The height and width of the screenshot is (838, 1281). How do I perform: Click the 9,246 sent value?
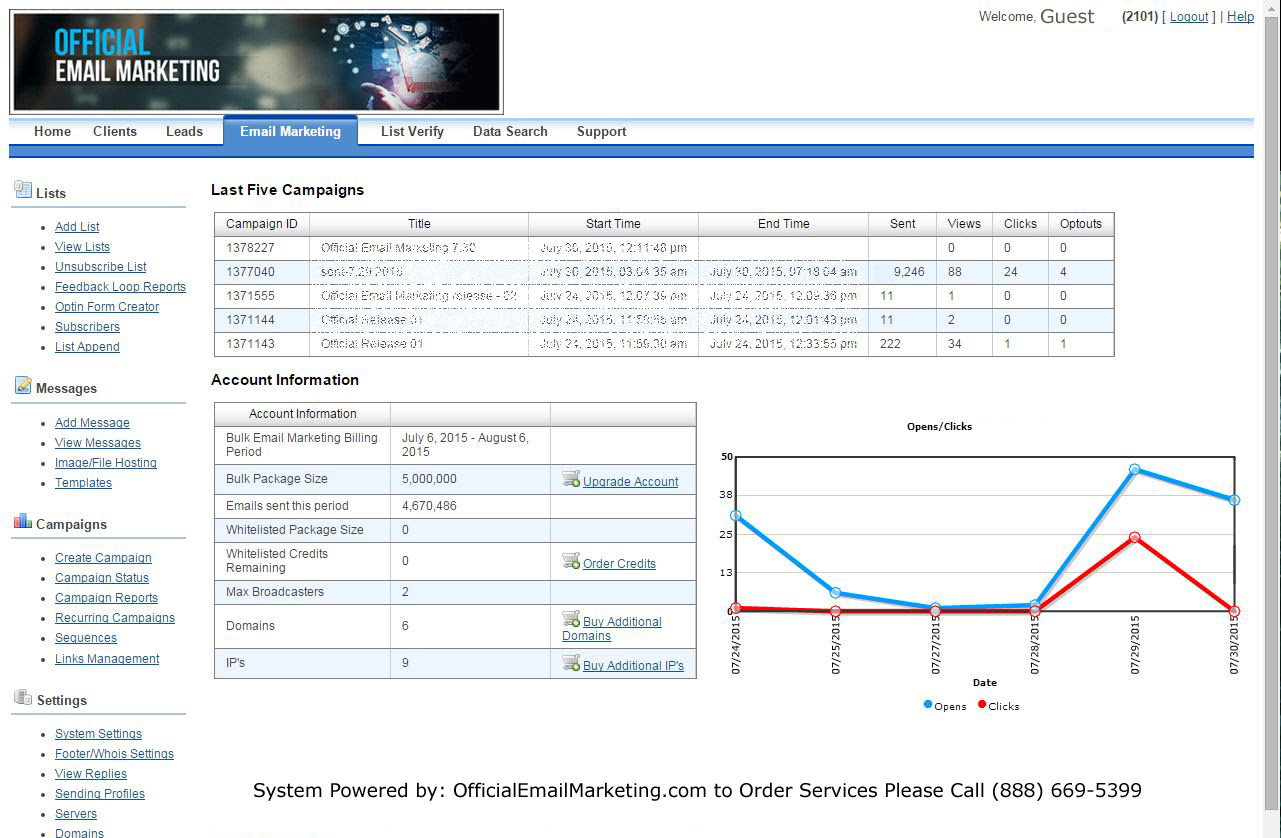click(909, 272)
